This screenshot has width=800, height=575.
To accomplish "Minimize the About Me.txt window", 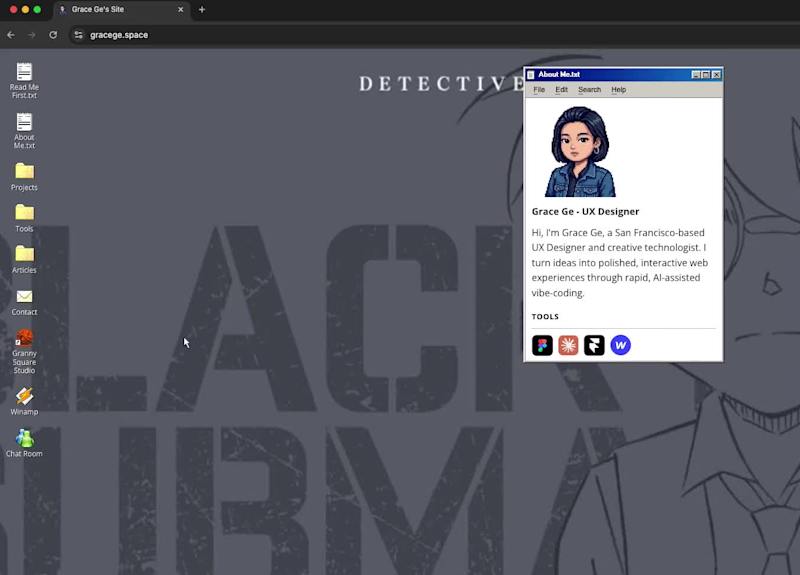I will tap(695, 74).
